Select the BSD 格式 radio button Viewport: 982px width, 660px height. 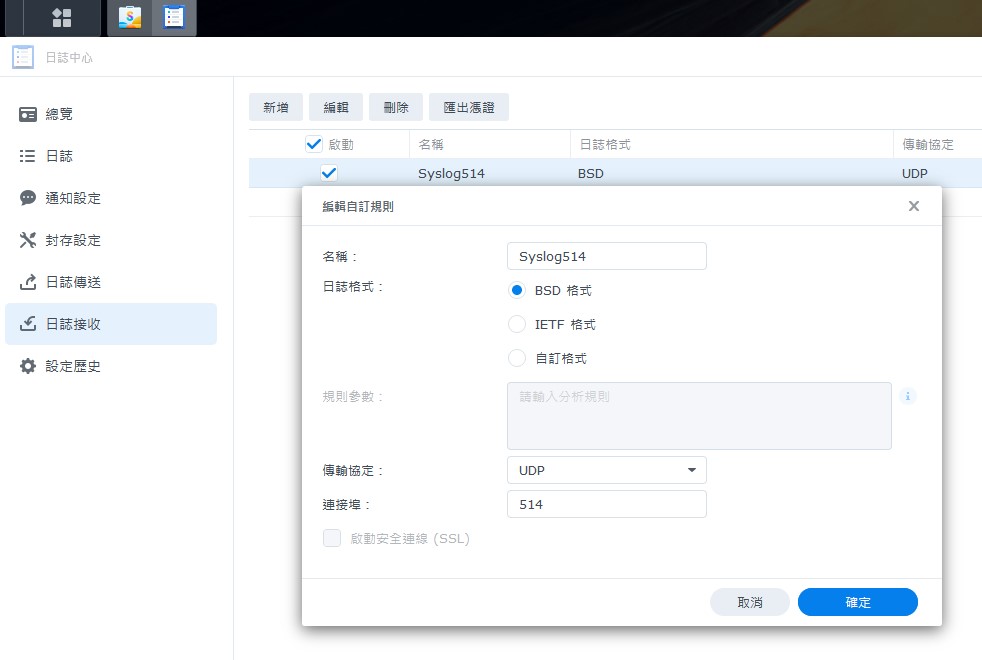[x=517, y=290]
